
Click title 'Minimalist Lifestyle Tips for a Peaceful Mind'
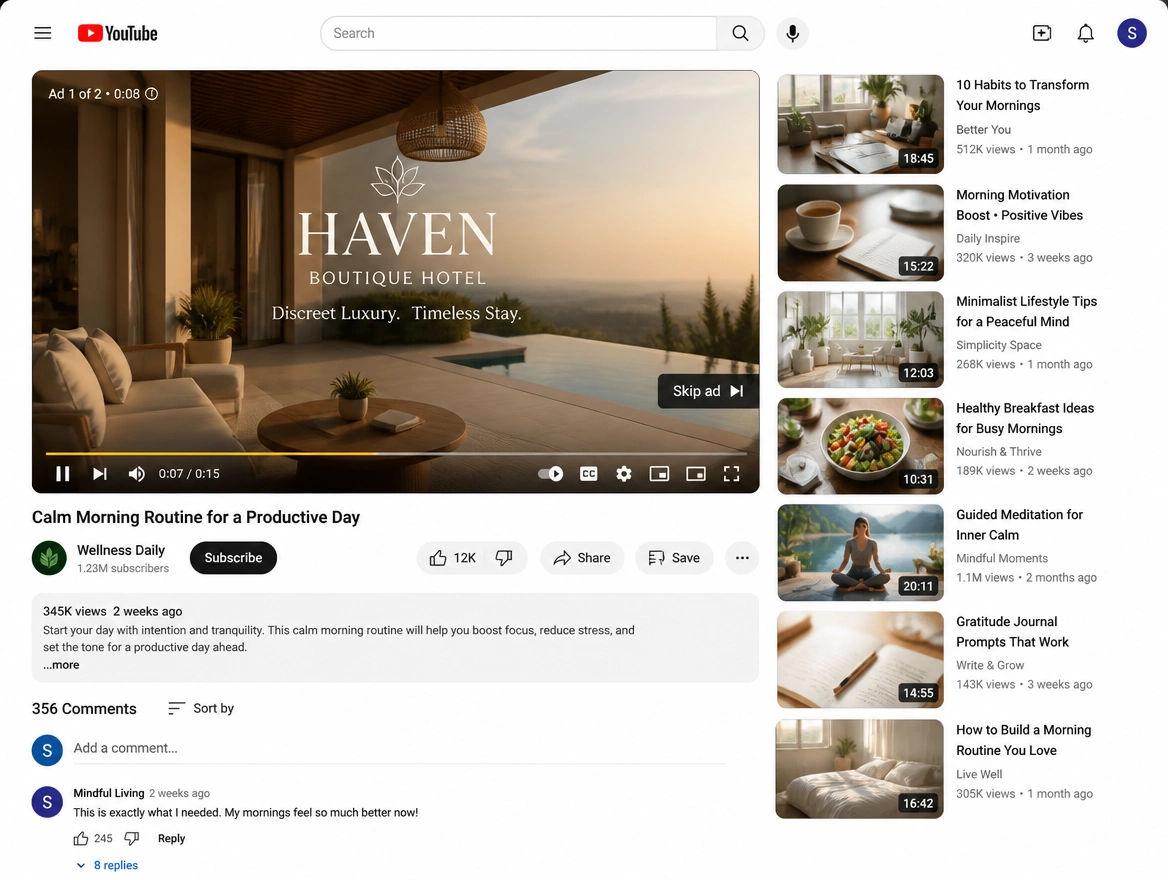tap(1026, 311)
